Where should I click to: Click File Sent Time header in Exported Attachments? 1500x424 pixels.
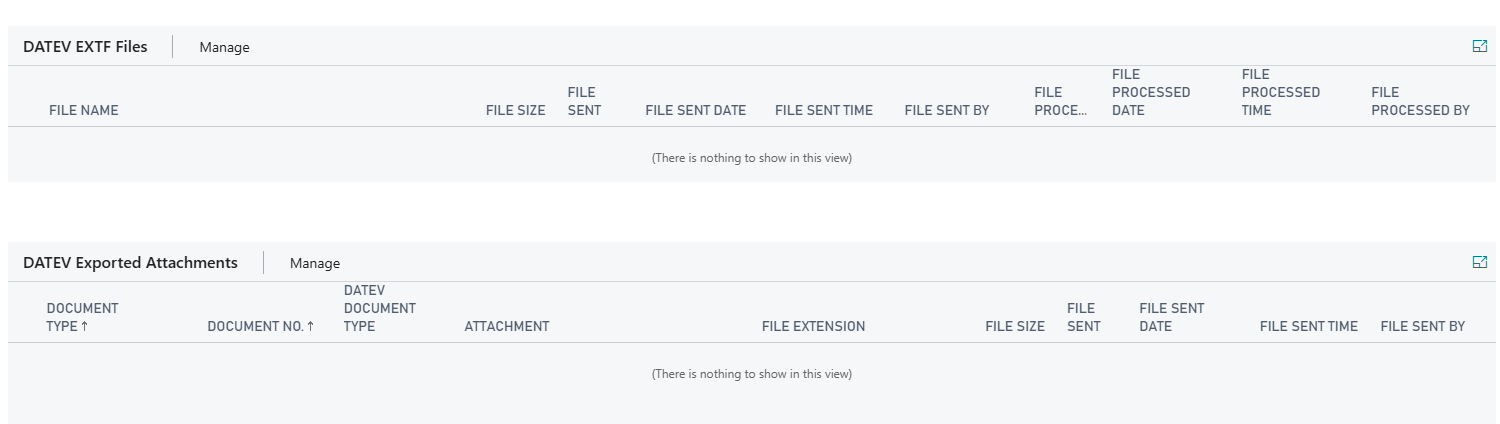(x=1308, y=326)
